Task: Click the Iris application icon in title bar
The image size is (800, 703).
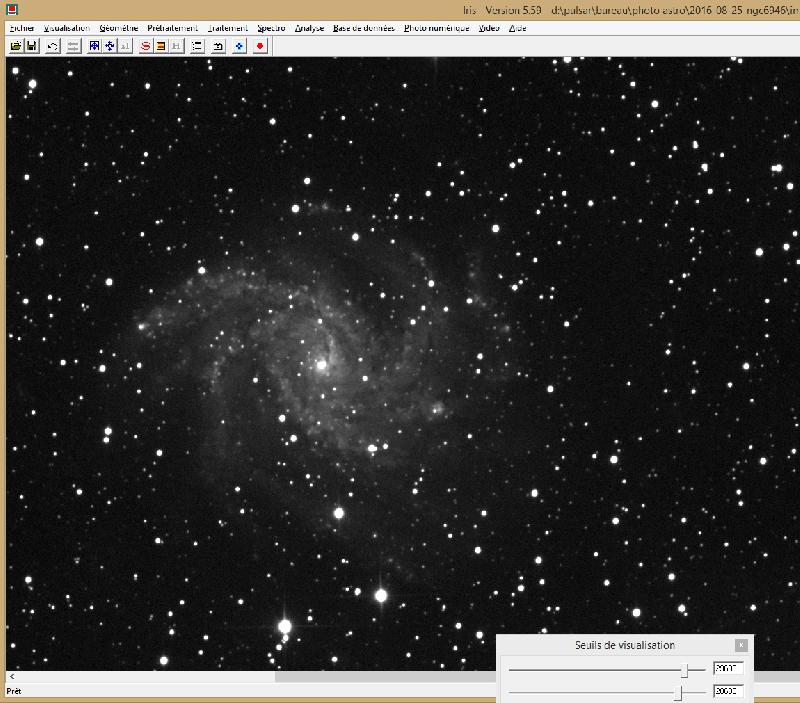Action: click(x=11, y=9)
